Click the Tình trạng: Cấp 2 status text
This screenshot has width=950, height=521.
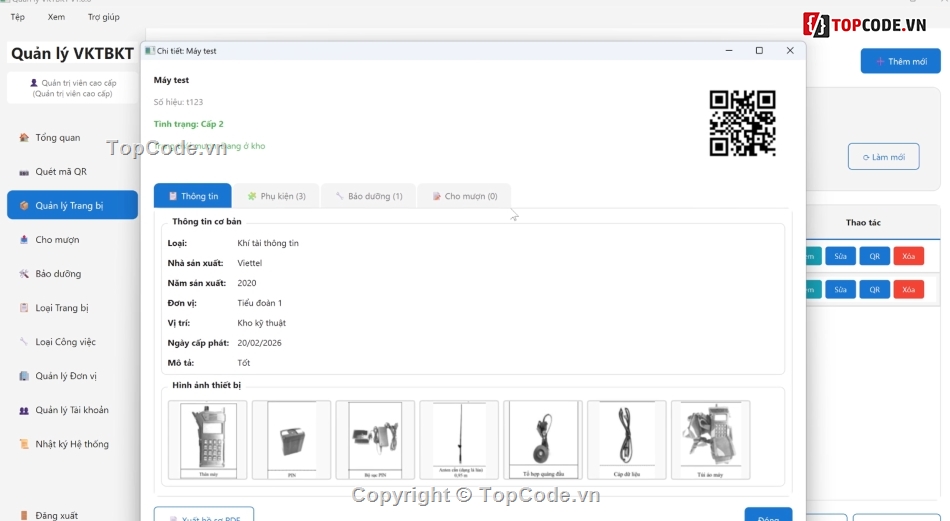[188, 124]
